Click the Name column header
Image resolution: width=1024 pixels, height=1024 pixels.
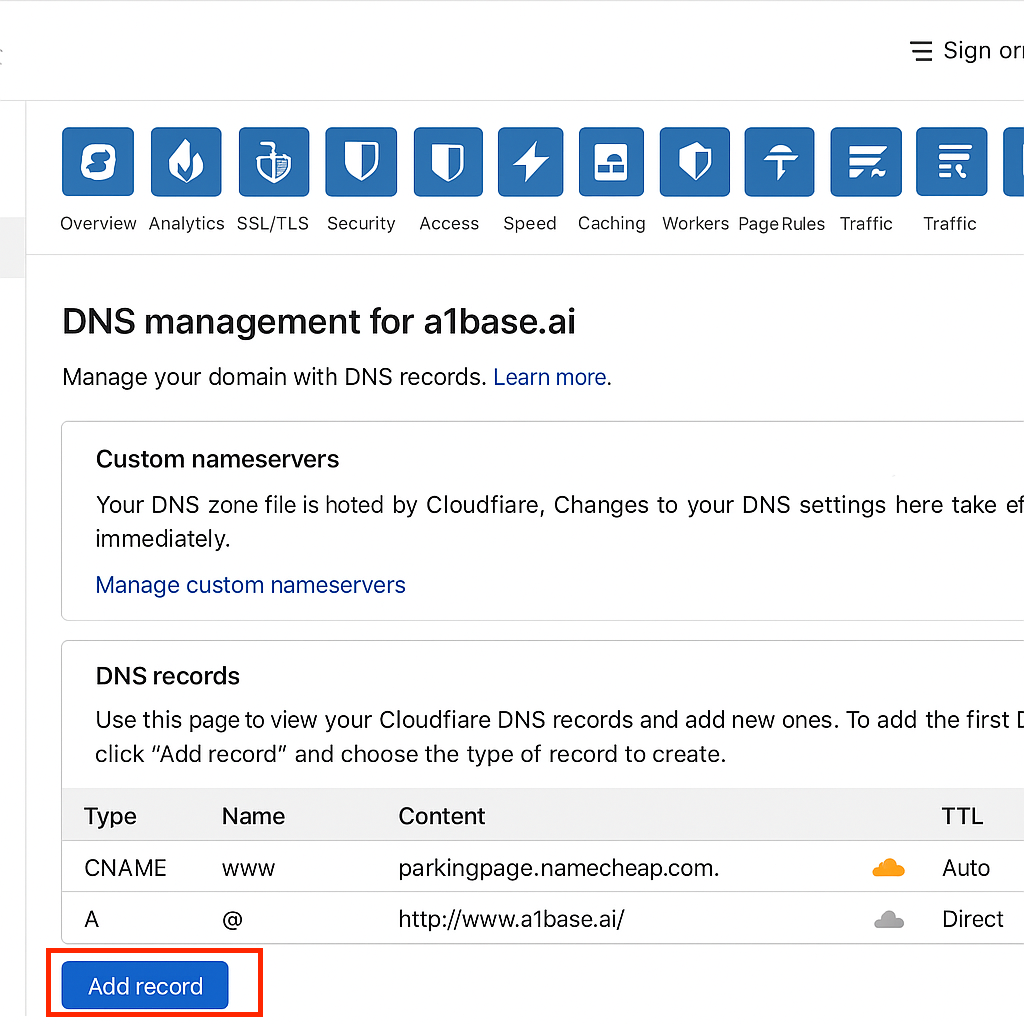[x=253, y=816]
